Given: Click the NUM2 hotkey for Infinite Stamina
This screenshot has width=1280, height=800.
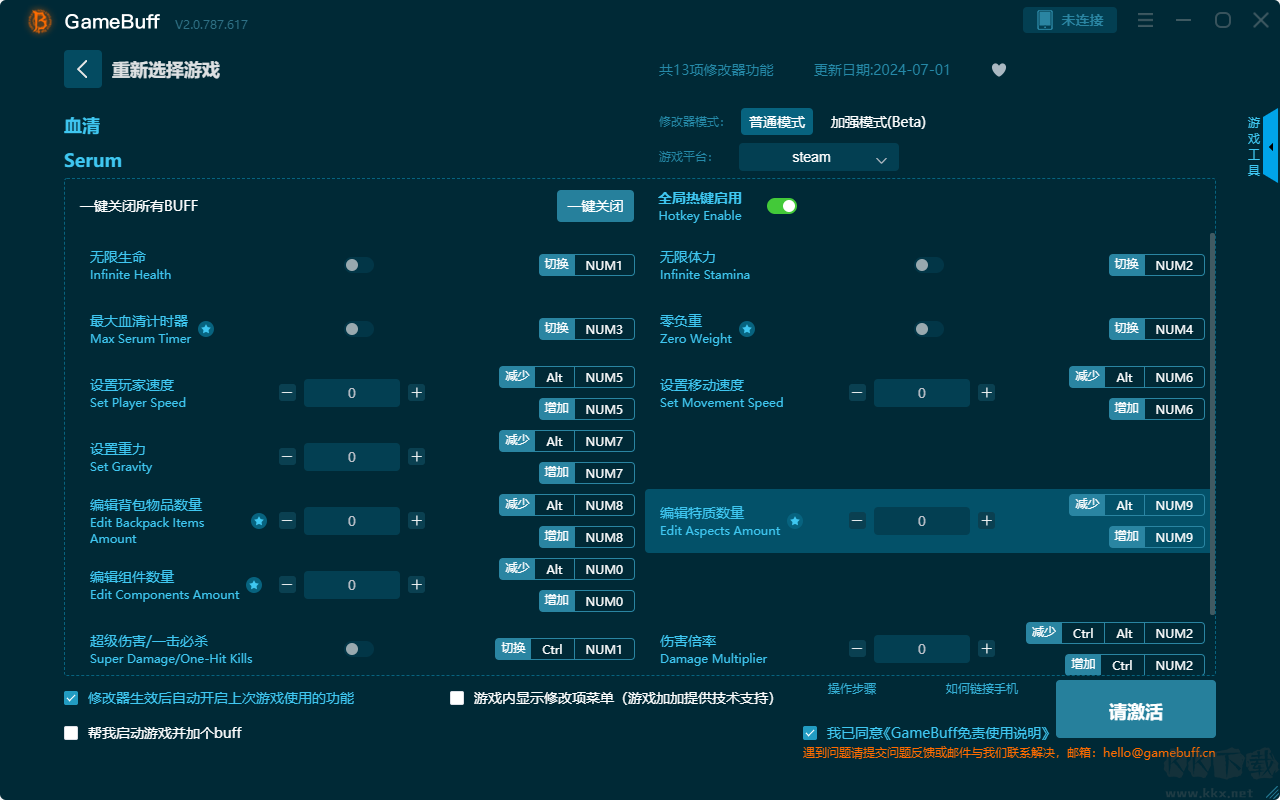Looking at the screenshot, I should [x=1174, y=265].
